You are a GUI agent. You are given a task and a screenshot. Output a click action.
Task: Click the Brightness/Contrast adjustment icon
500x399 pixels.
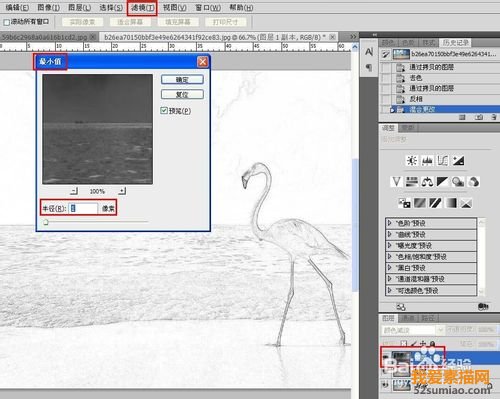[x=412, y=161]
